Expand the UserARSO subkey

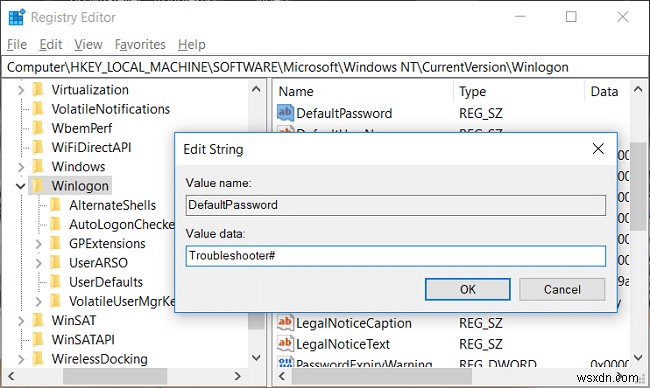tap(39, 263)
